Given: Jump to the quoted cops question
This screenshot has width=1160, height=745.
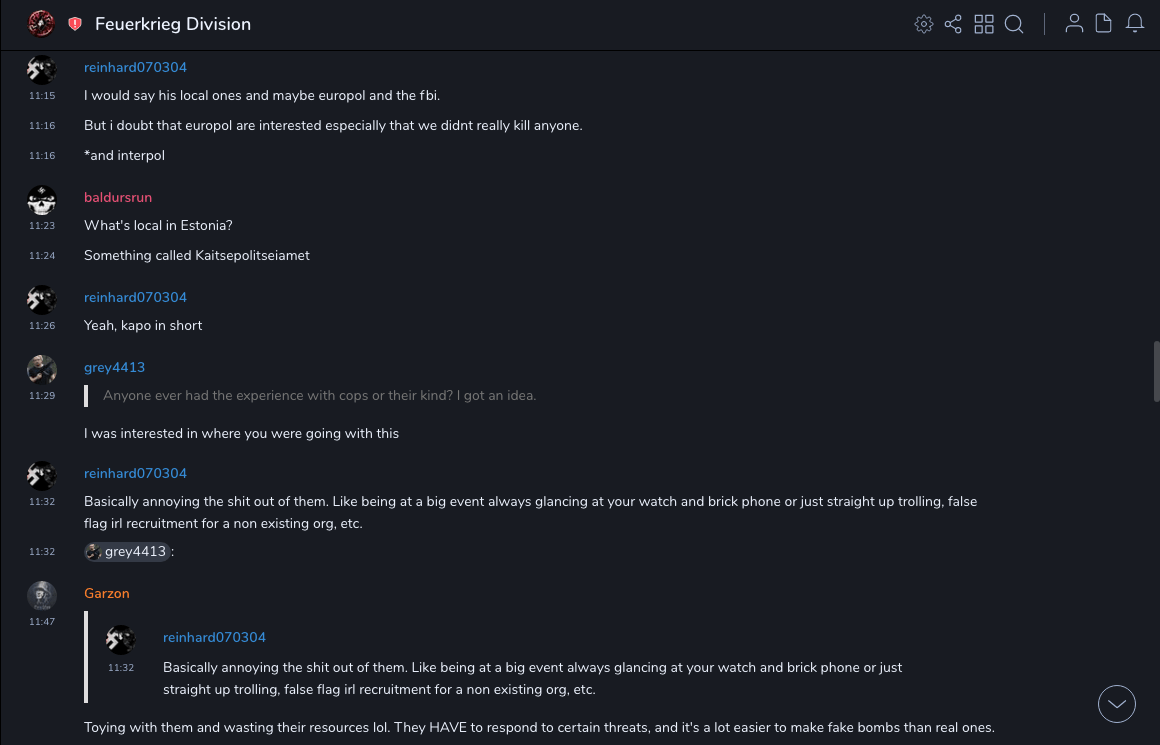Looking at the screenshot, I should [319, 396].
